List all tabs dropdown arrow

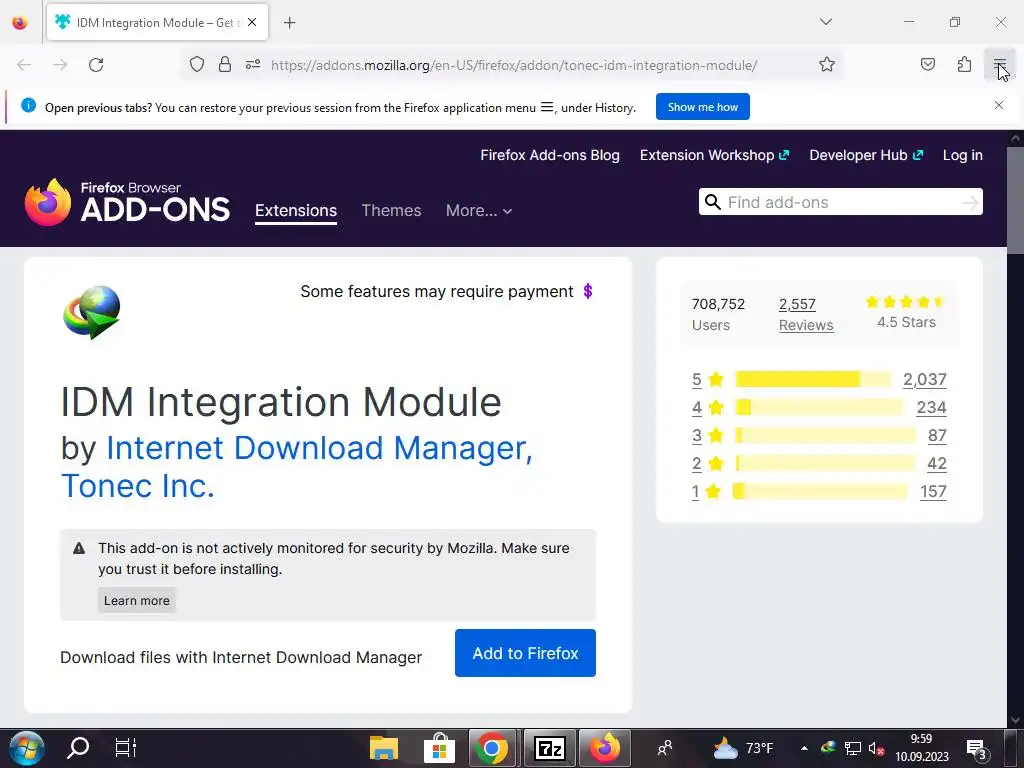[x=825, y=22]
